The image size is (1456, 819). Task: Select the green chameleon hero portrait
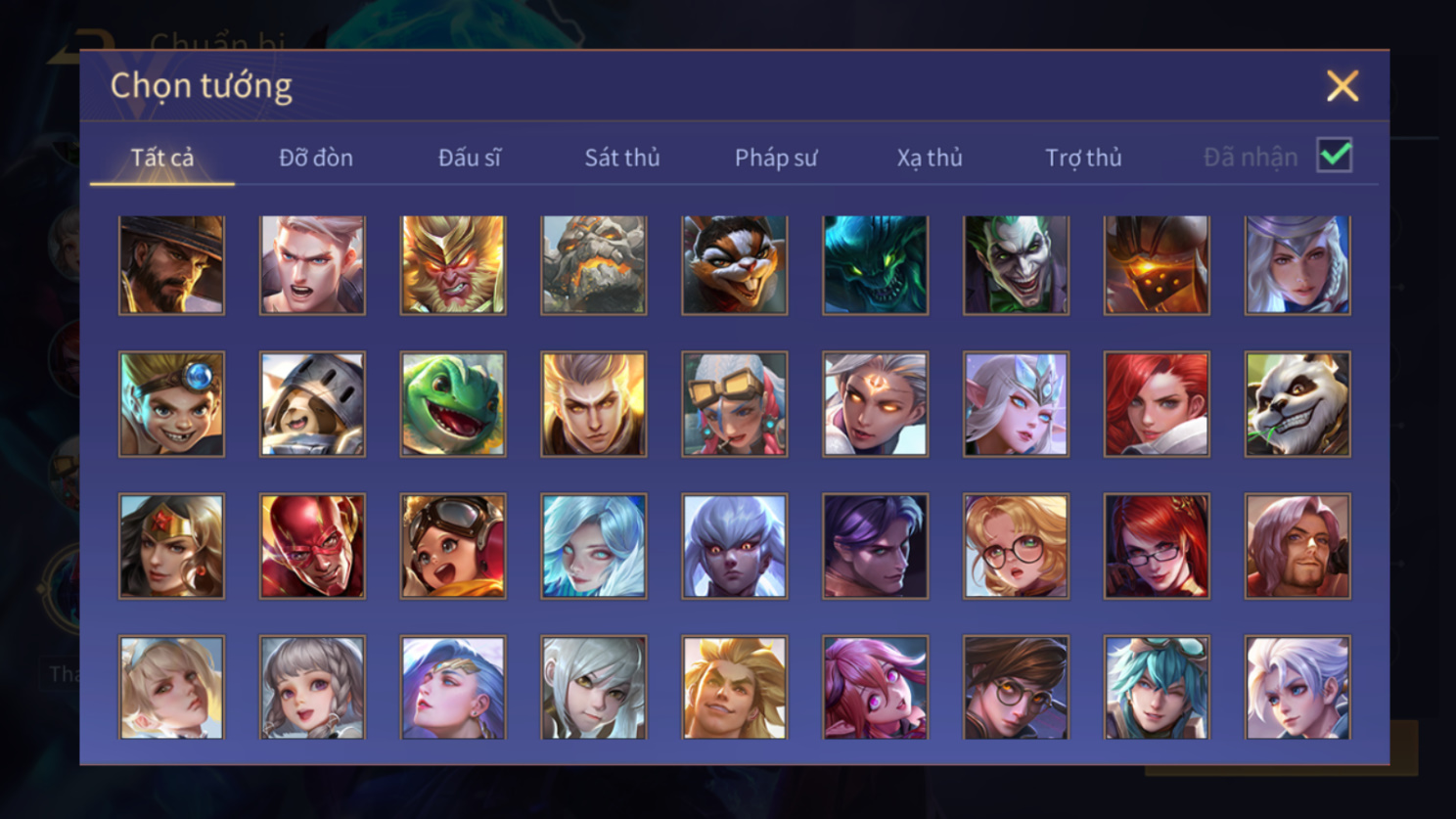[453, 404]
